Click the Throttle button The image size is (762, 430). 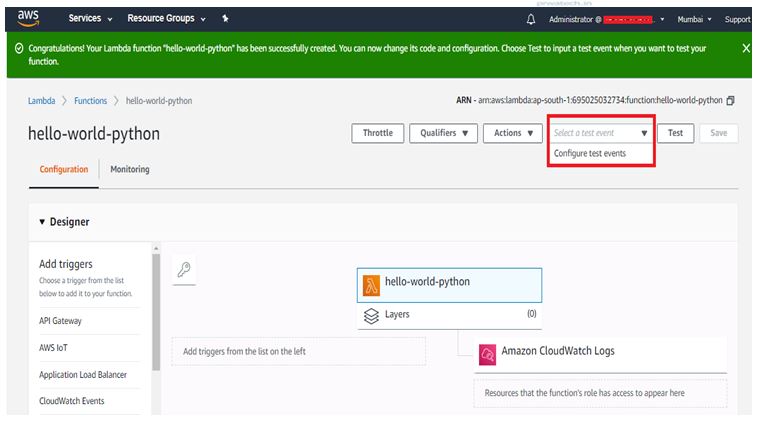point(378,133)
